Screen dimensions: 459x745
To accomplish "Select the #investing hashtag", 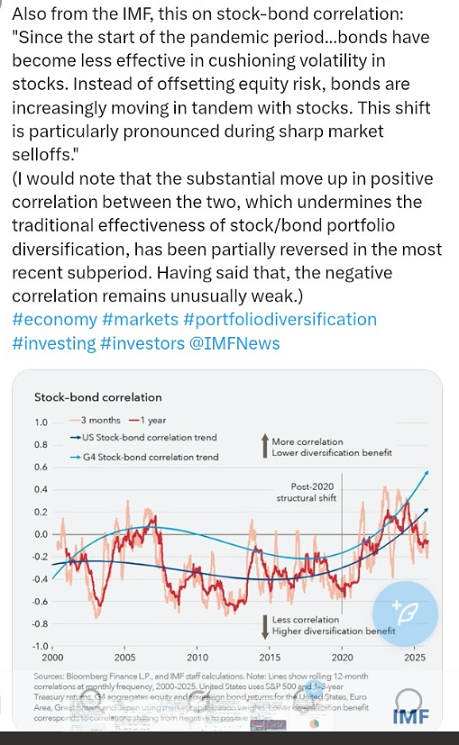I will pyautogui.click(x=54, y=343).
